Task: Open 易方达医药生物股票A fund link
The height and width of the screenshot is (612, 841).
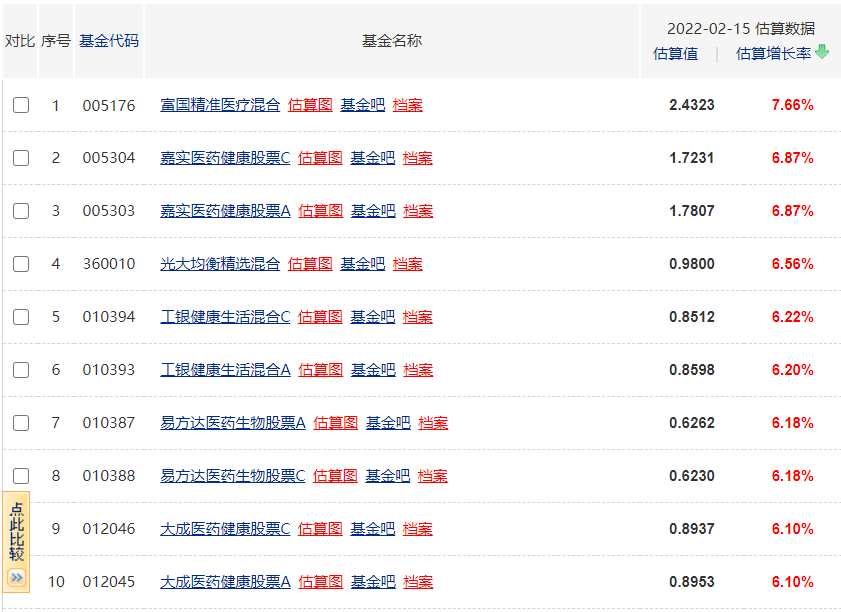Action: pos(233,423)
